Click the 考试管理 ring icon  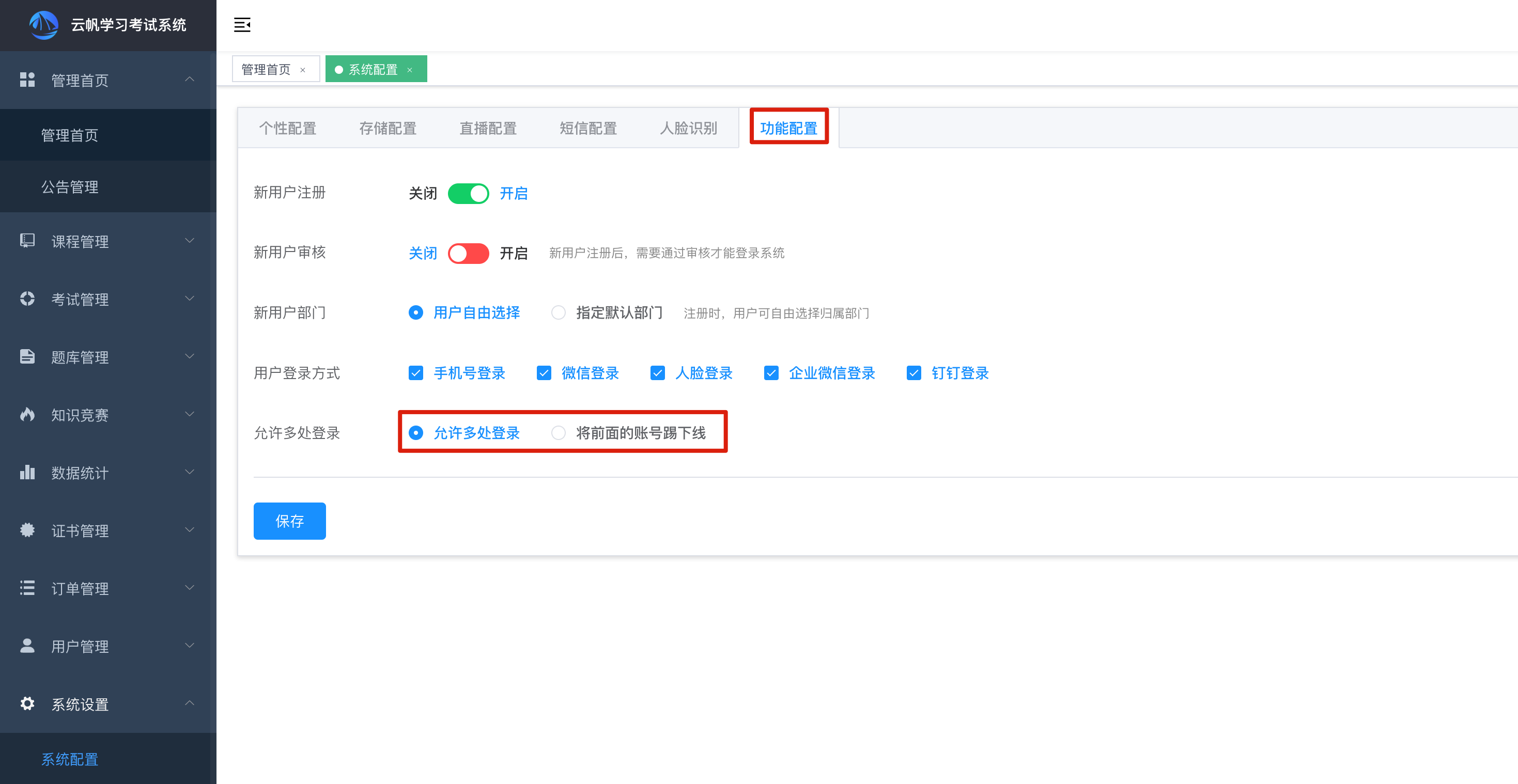click(27, 299)
